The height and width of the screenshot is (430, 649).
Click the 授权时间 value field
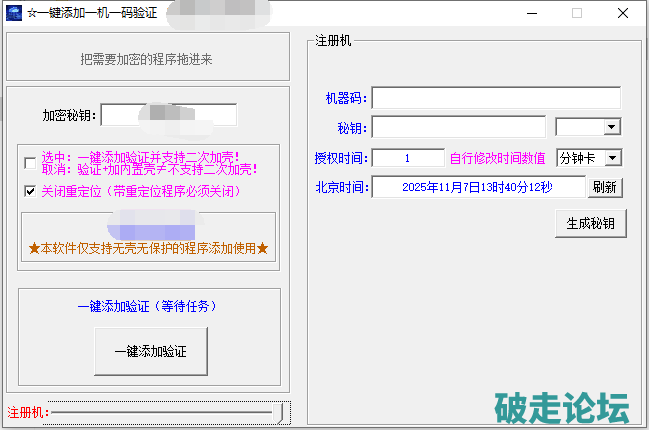408,158
